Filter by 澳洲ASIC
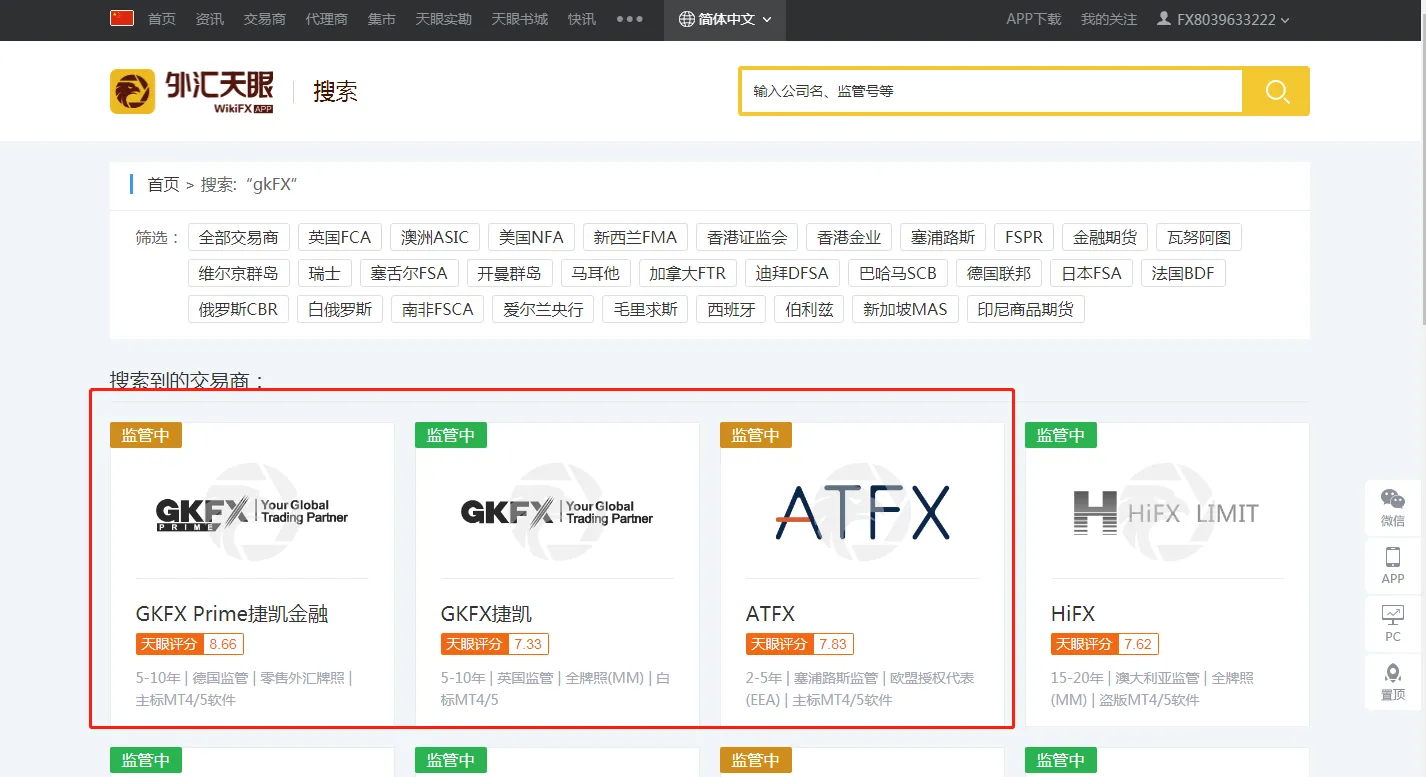The width and height of the screenshot is (1426, 777). (x=435, y=237)
